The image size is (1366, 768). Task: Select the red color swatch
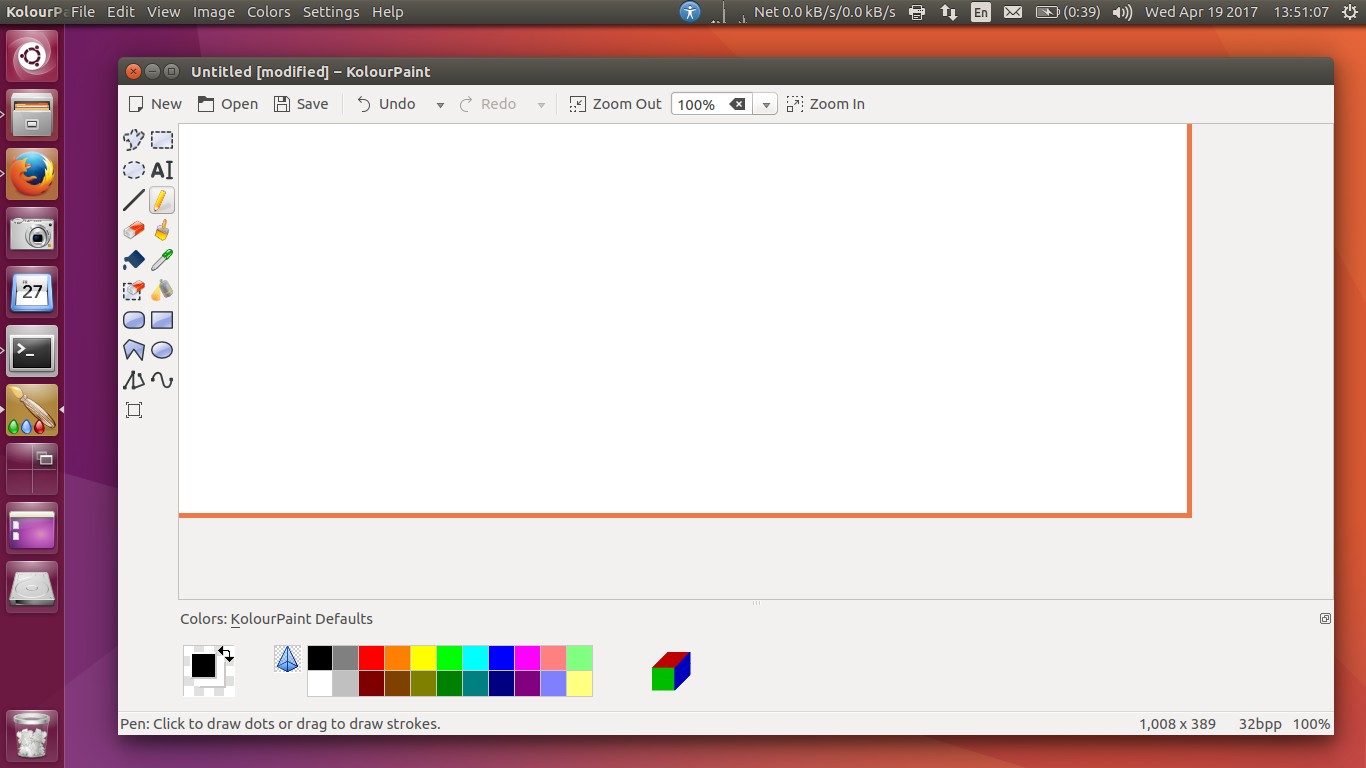pyautogui.click(x=371, y=658)
